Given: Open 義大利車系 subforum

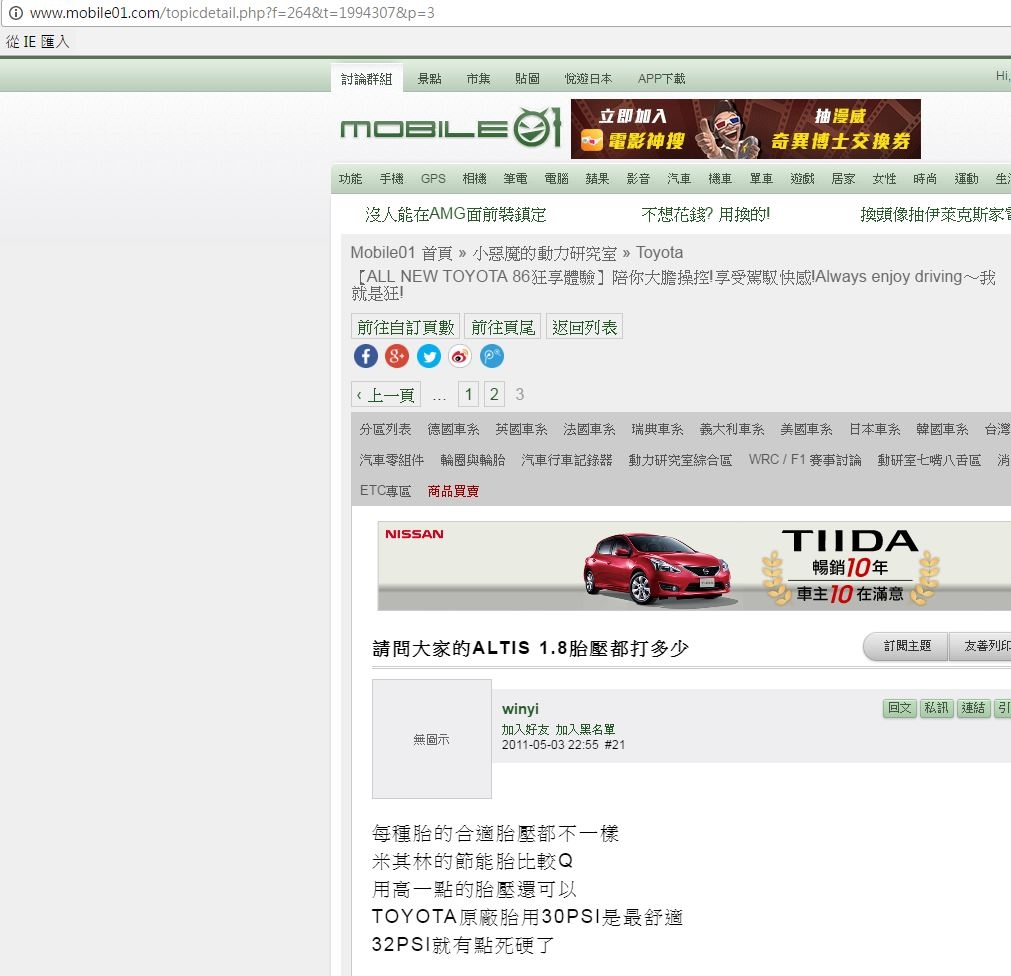Looking at the screenshot, I should pos(732,429).
